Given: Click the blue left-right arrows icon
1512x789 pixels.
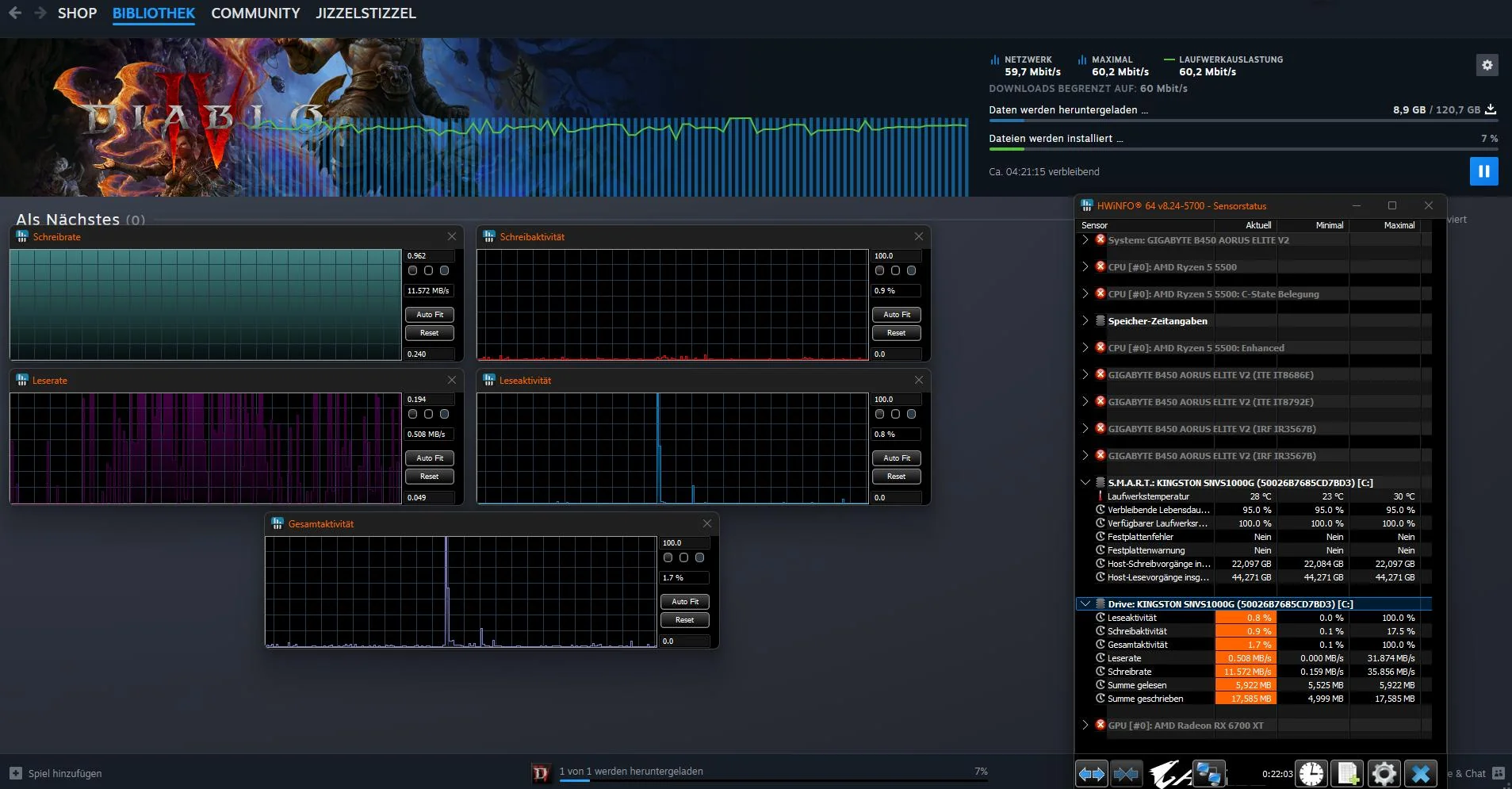Looking at the screenshot, I should 1092,773.
